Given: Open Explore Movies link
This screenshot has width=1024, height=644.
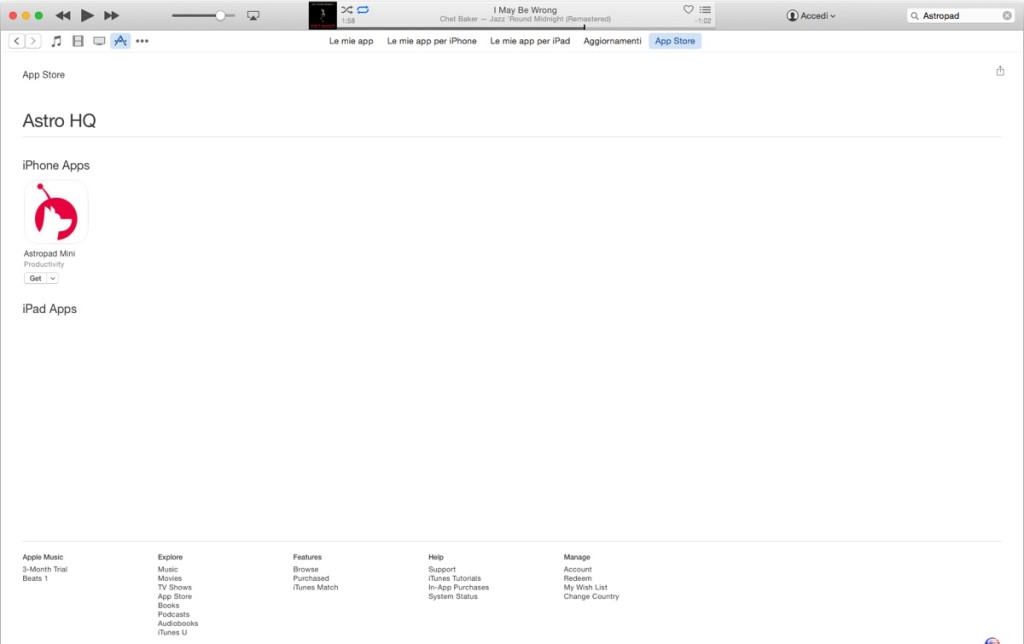Looking at the screenshot, I should click(170, 579).
